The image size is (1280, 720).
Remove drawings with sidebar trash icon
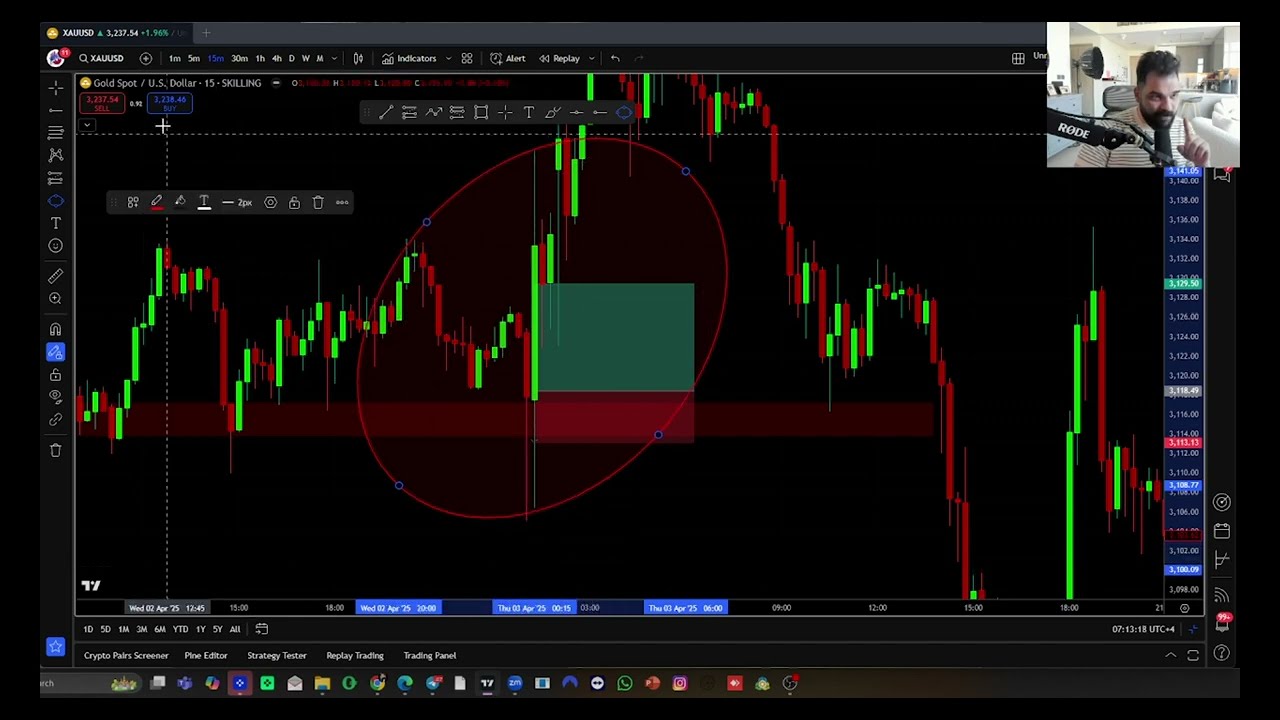(55, 451)
